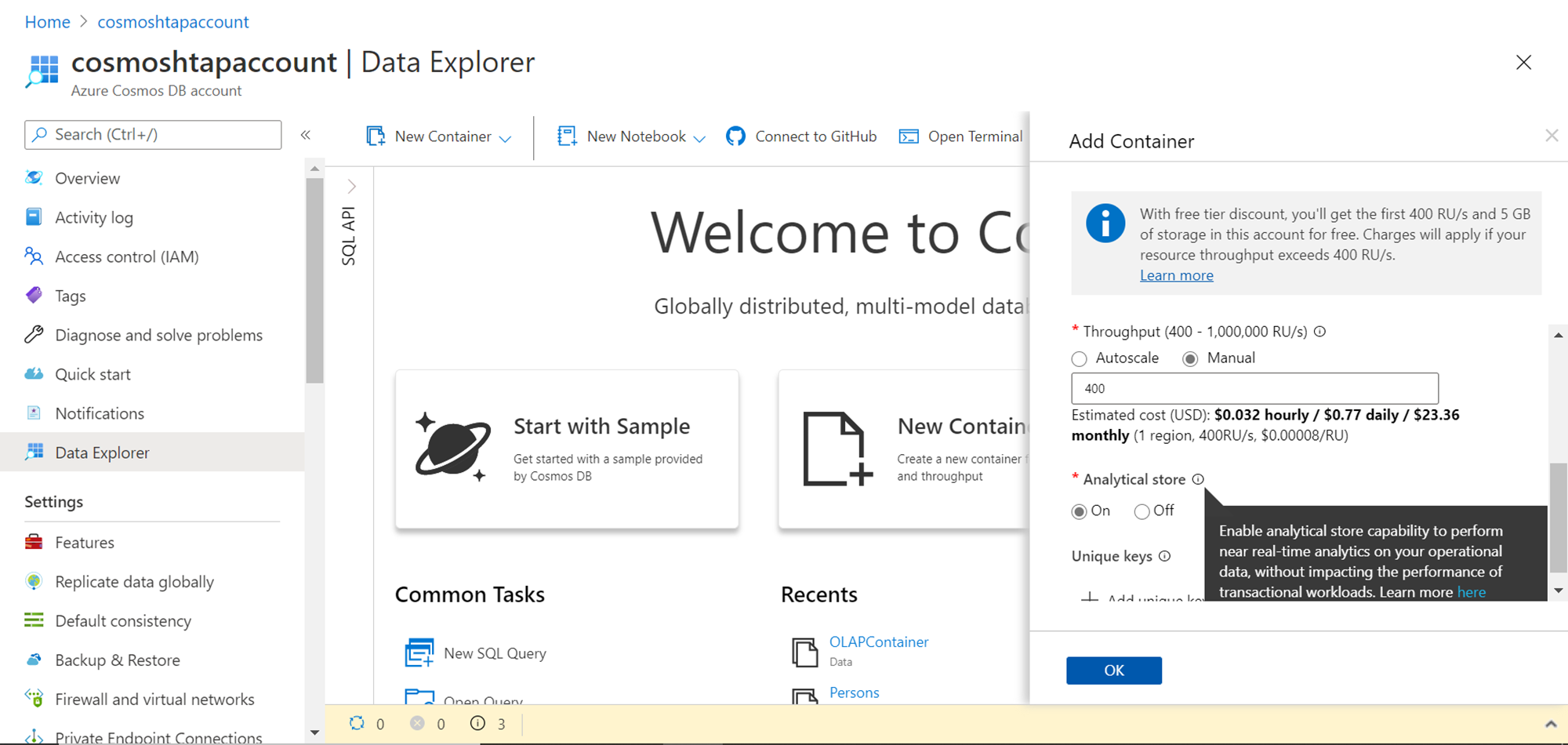Open Terminal from the toolbar icon

coord(909,136)
